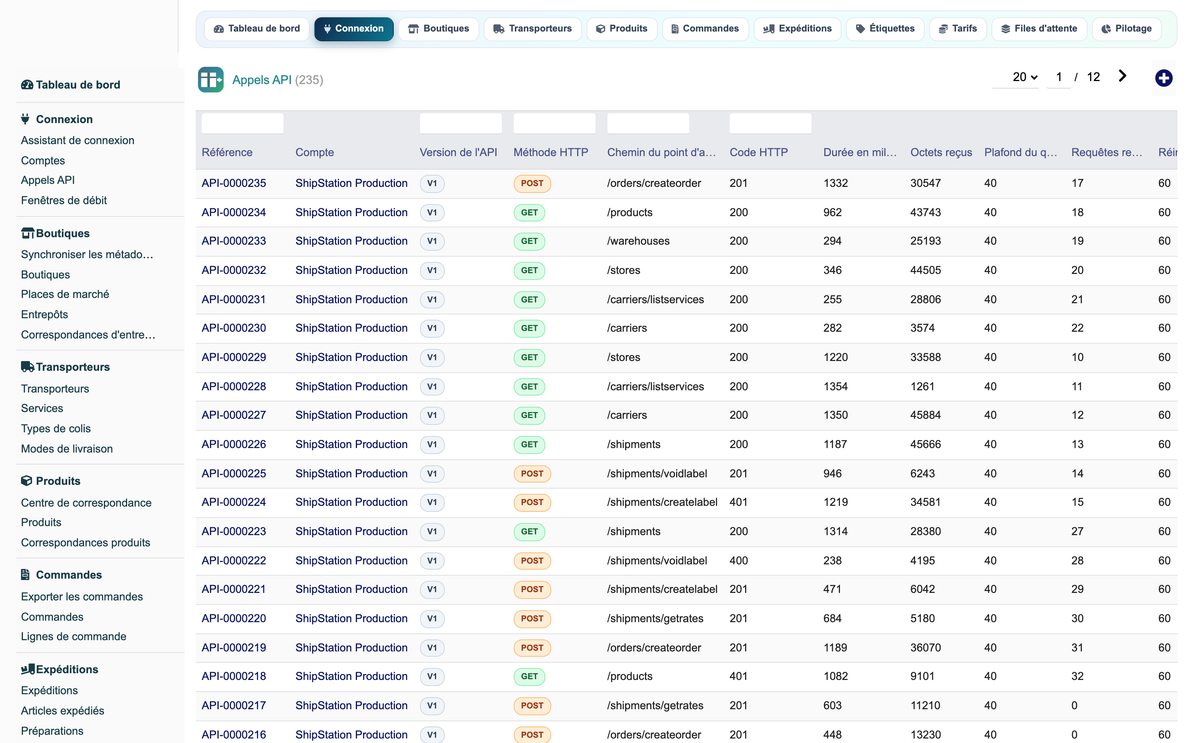Image resolution: width=1200 pixels, height=743 pixels.
Task: Click the Commandes document icon in sidebar
Action: pos(26,575)
